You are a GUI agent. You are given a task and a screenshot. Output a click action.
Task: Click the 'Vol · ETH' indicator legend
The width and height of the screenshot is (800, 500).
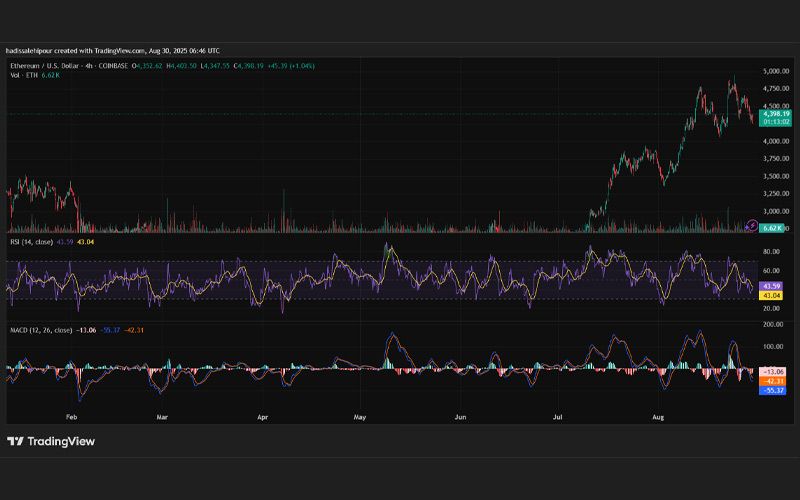[24, 75]
